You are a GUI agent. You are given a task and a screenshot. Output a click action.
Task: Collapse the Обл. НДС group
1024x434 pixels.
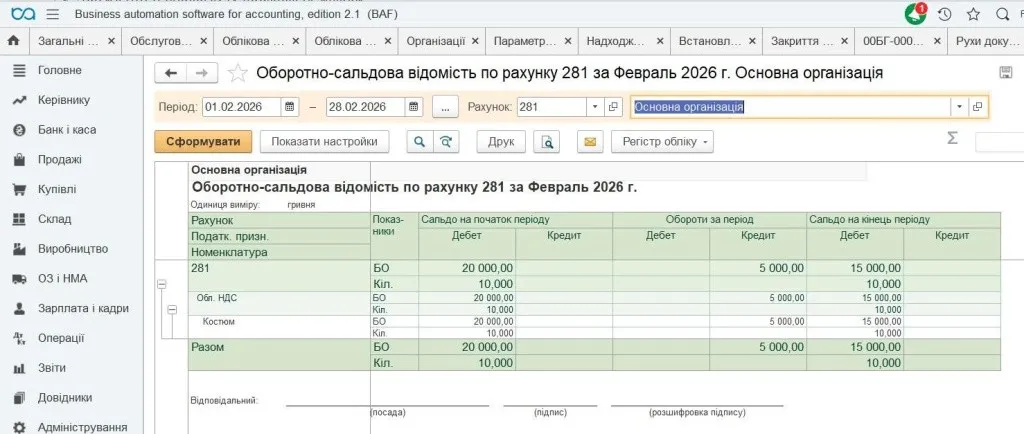pos(172,310)
